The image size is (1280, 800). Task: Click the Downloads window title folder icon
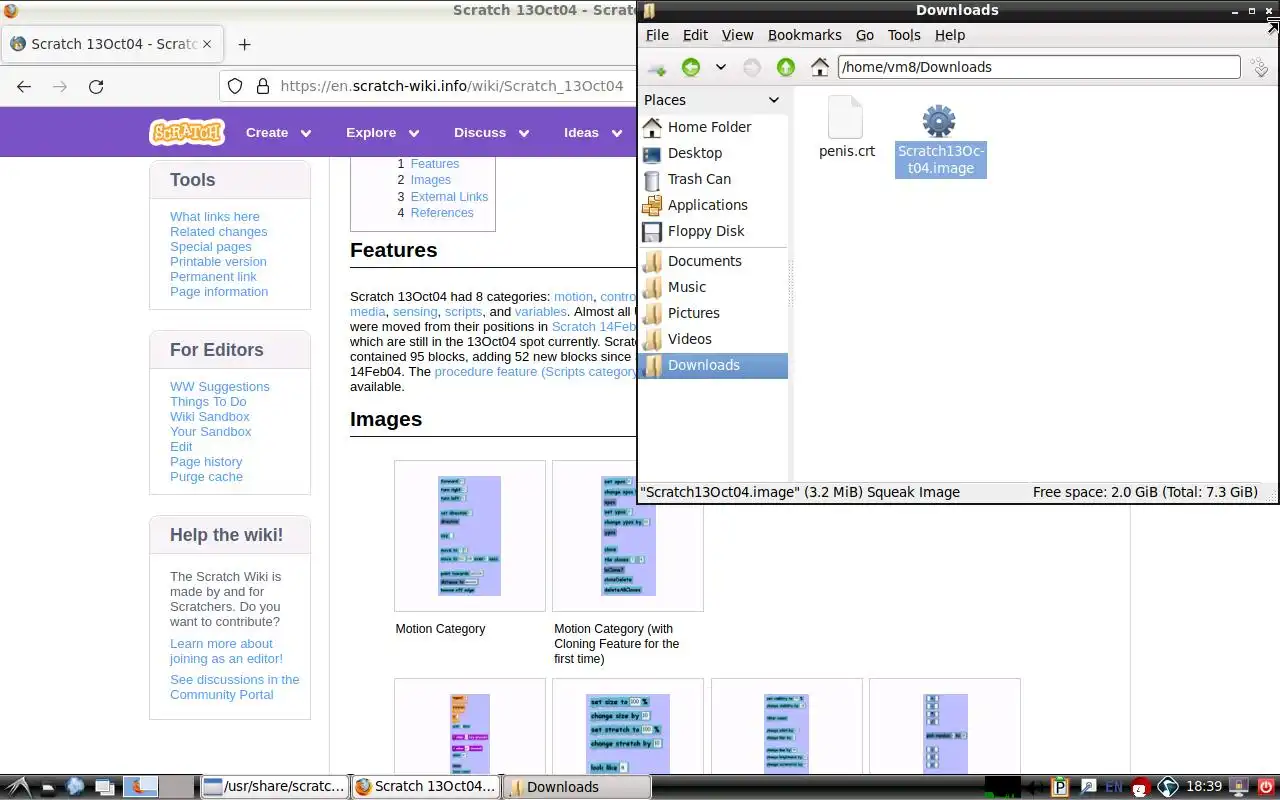(649, 10)
